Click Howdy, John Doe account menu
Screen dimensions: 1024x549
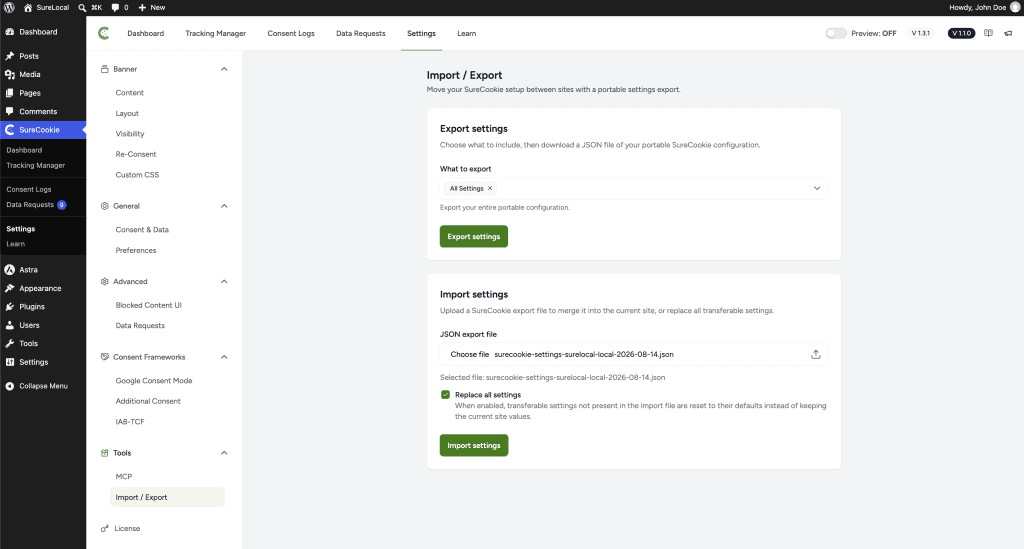pos(984,8)
